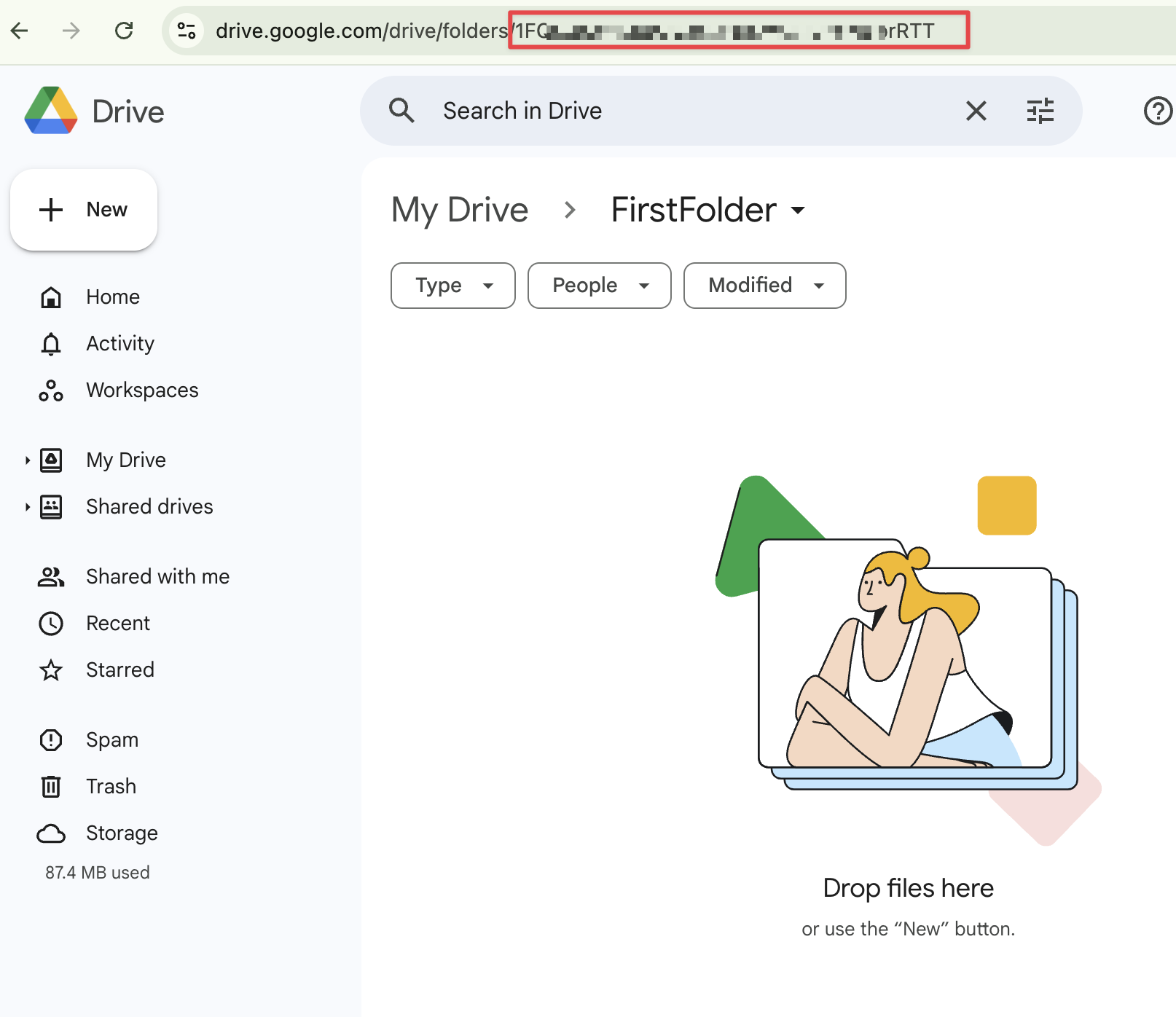
Task: Open the People filter dropdown
Action: click(598, 286)
